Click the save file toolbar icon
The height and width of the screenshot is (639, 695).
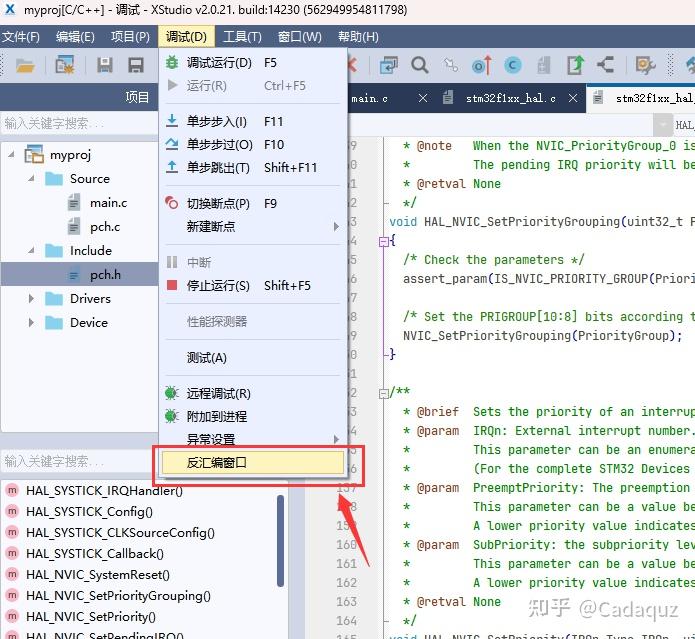[x=105, y=65]
